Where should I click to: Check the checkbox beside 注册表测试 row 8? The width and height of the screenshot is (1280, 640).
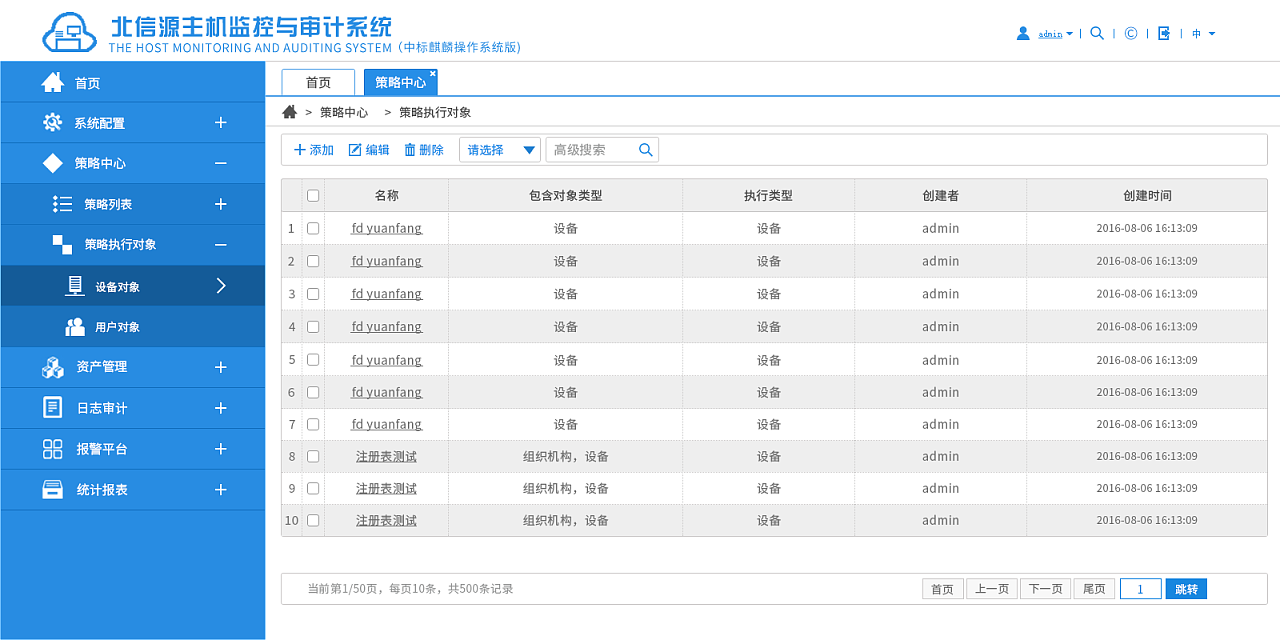click(x=313, y=456)
